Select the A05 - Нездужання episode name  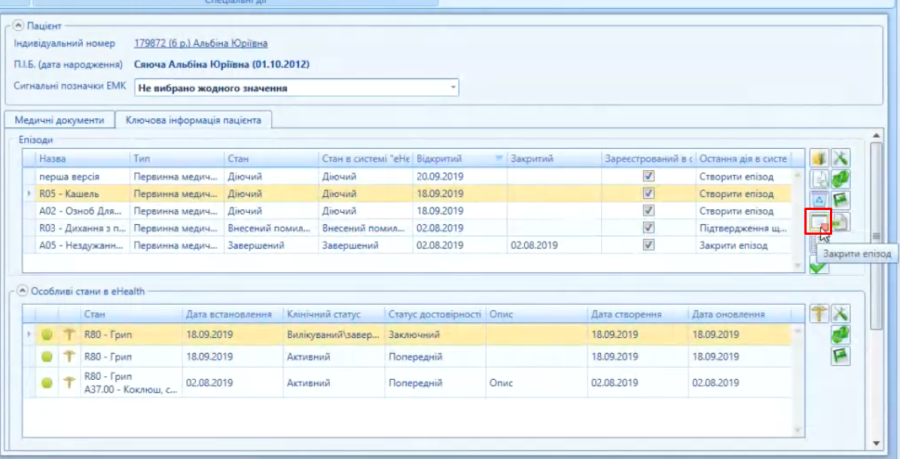(x=81, y=245)
